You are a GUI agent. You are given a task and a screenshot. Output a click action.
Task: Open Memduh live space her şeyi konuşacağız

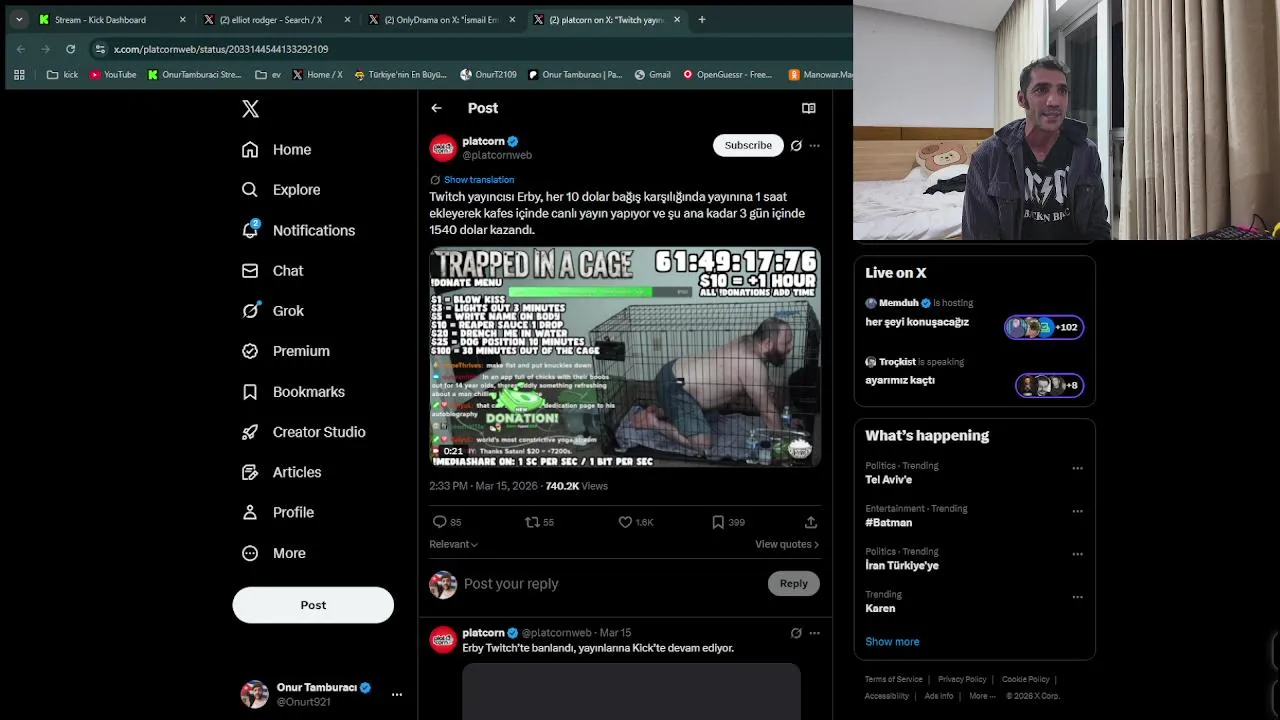point(917,322)
